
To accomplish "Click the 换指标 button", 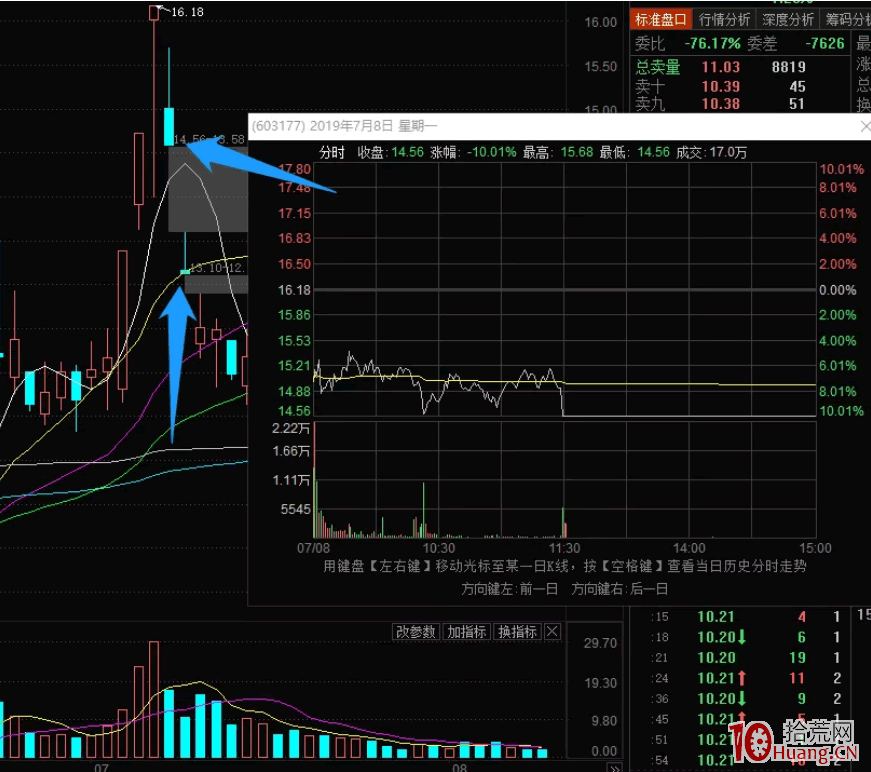I will coord(517,631).
